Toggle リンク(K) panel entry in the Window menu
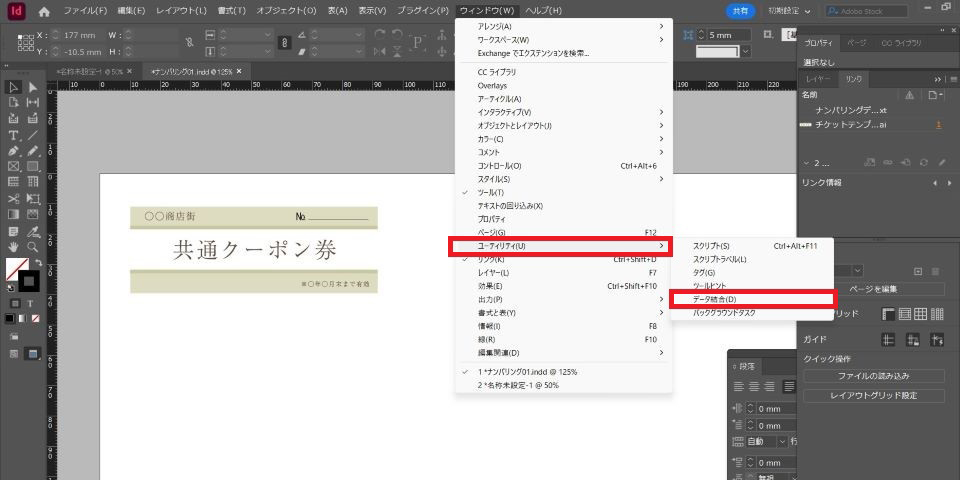 491,259
